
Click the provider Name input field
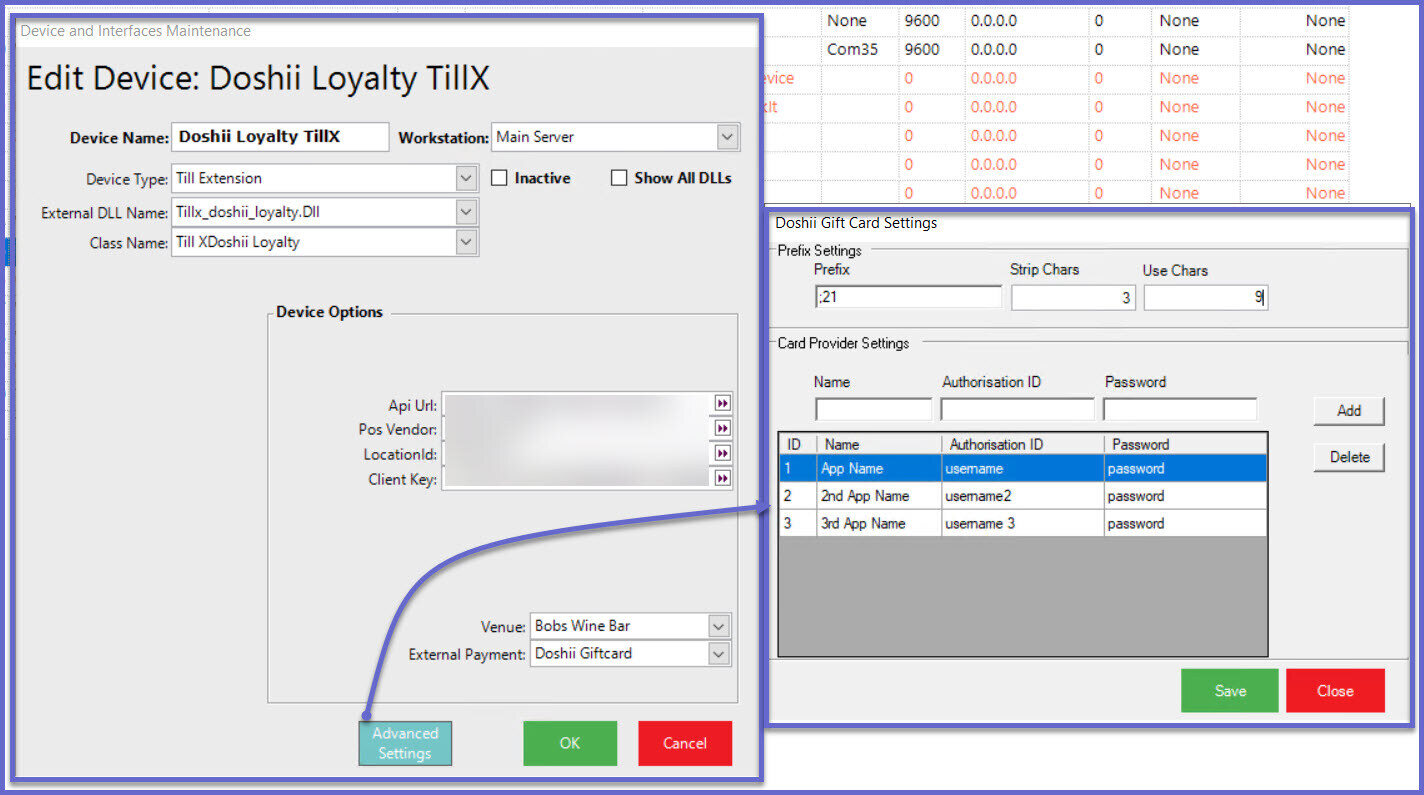coord(873,409)
